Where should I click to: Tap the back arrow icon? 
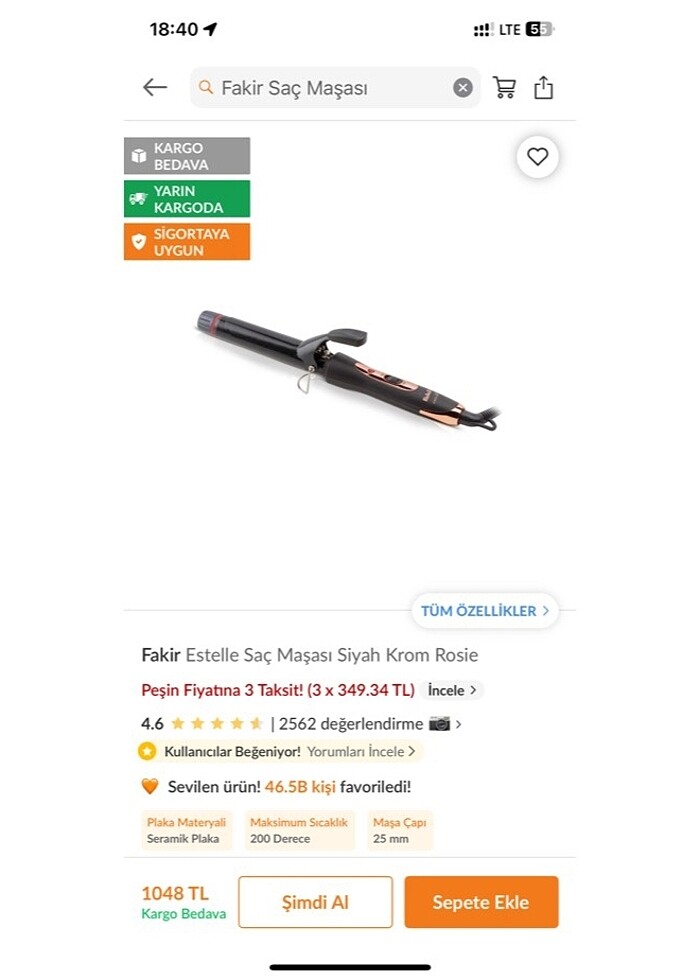155,88
